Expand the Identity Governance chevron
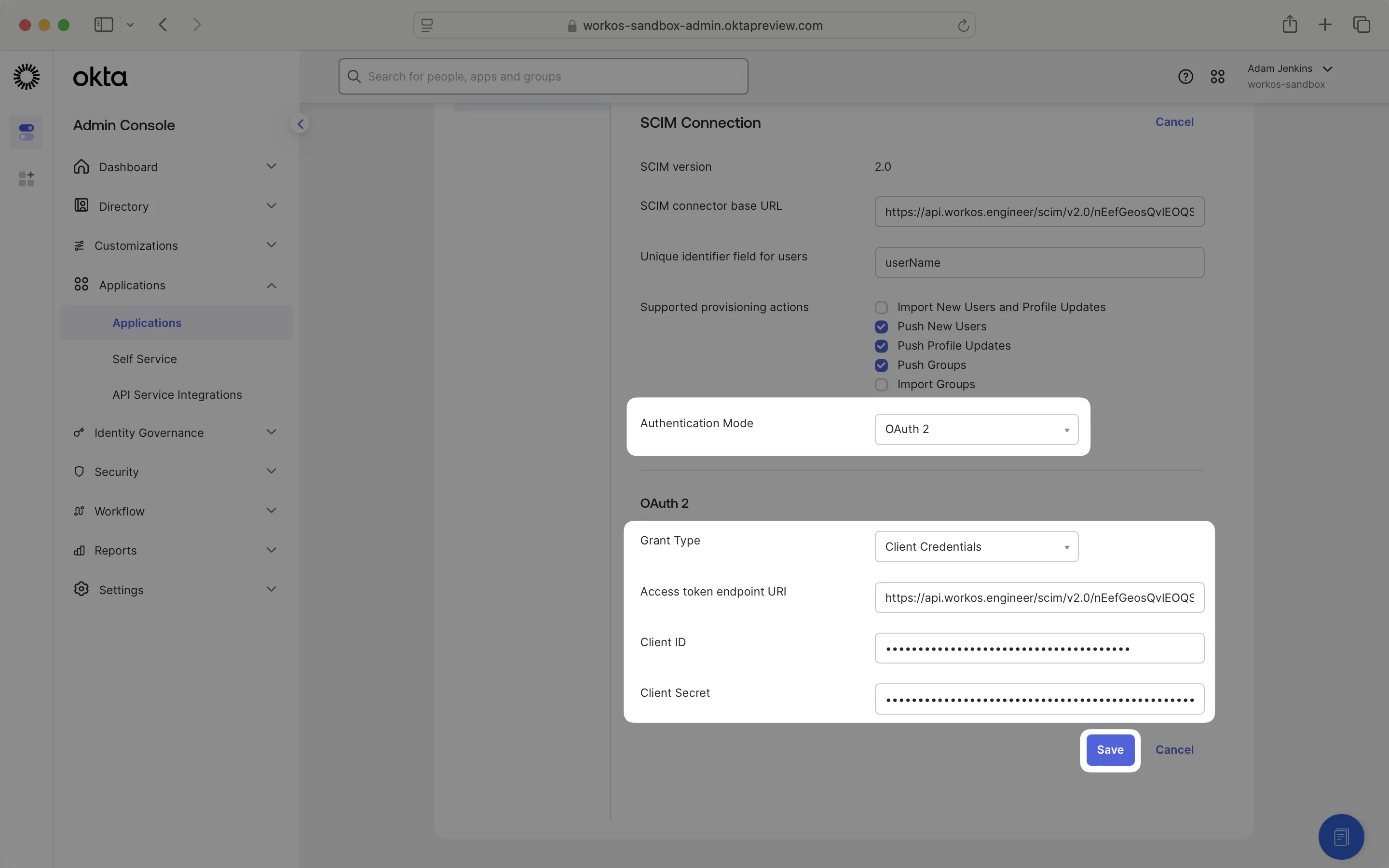This screenshot has height=868, width=1389. [272, 432]
